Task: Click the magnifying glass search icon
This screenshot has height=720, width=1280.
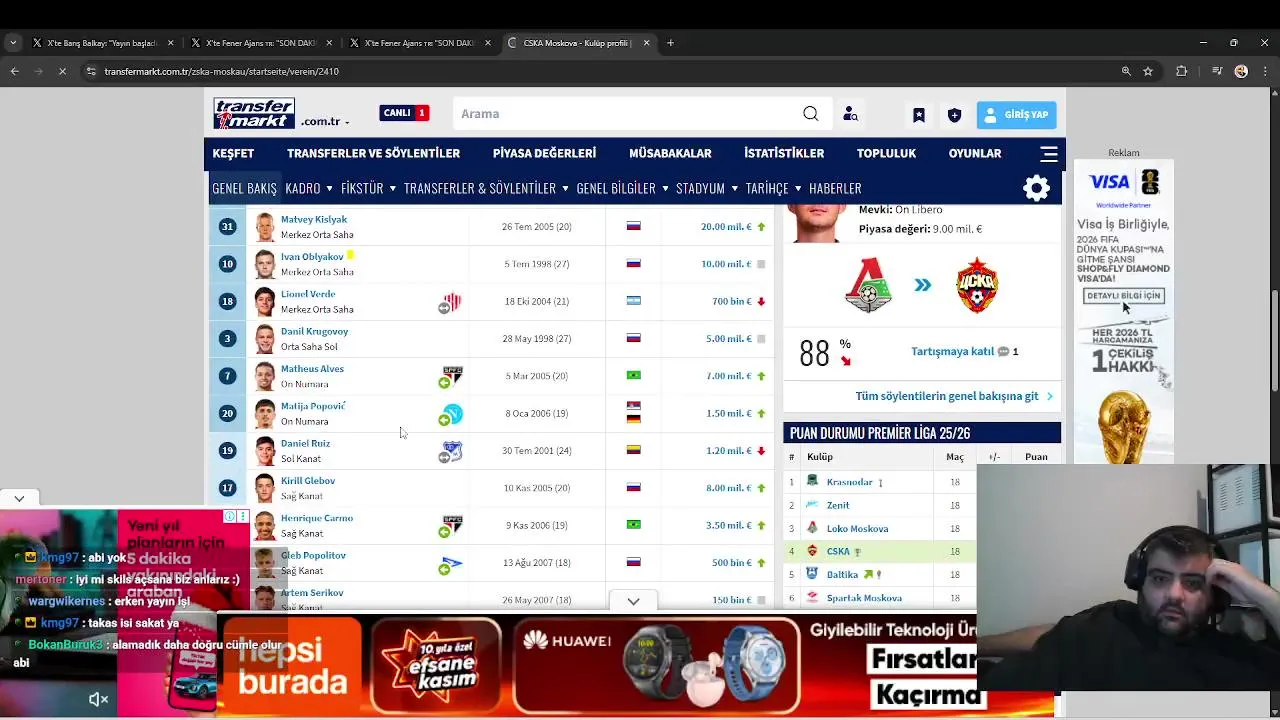Action: coord(811,114)
